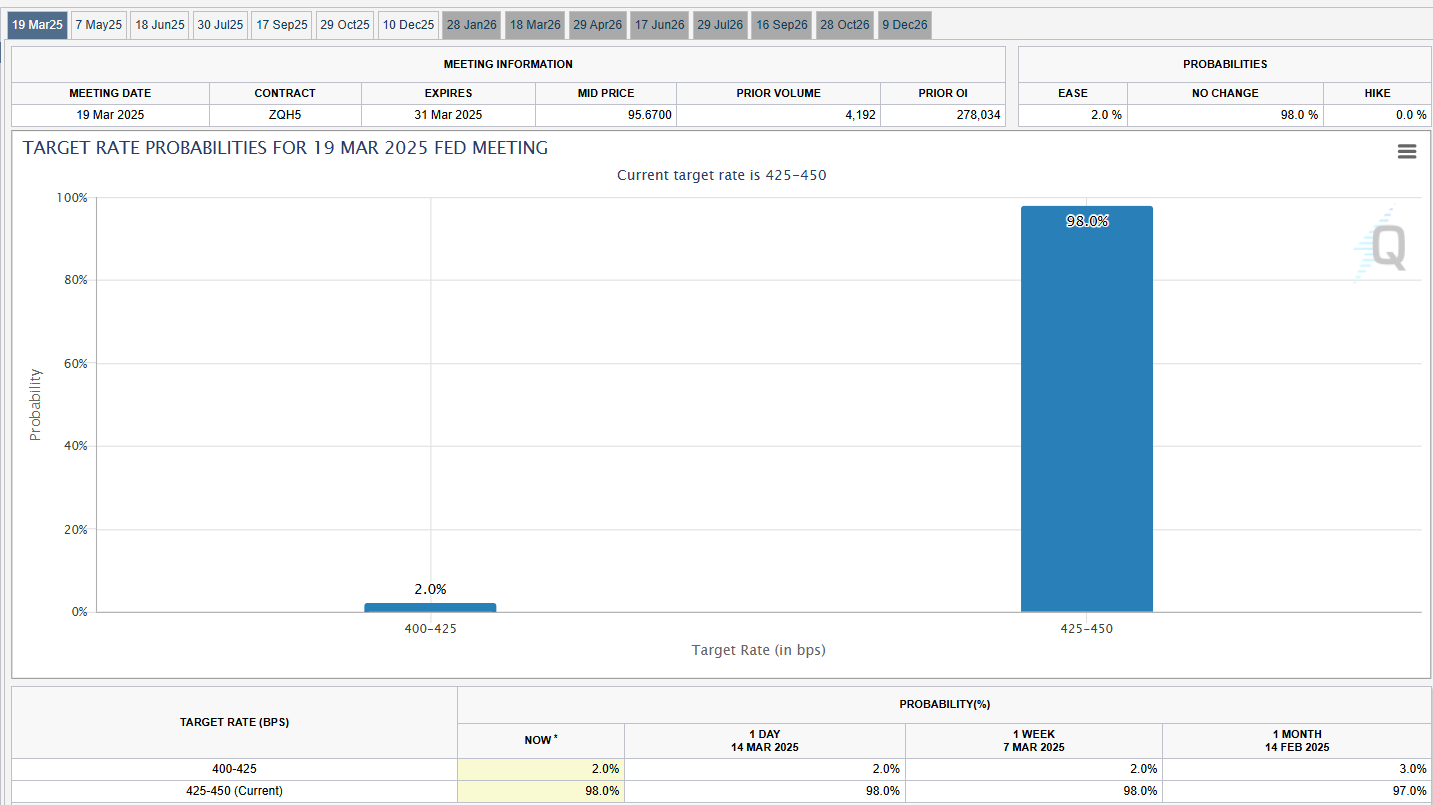Click the 425-450 (Current) row label
Screen dimensions: 1433x805
[234, 791]
